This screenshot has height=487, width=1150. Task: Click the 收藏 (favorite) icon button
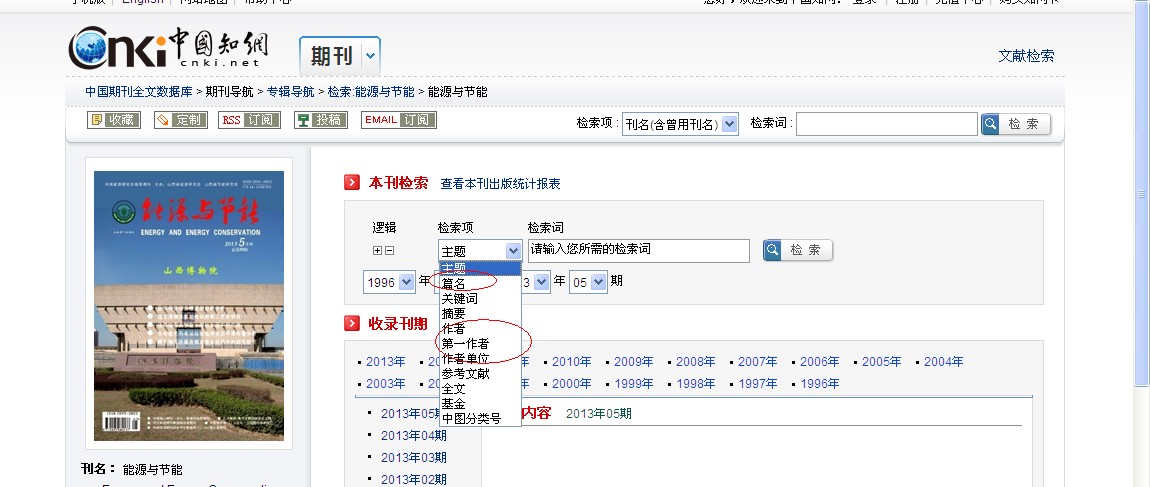pos(113,120)
